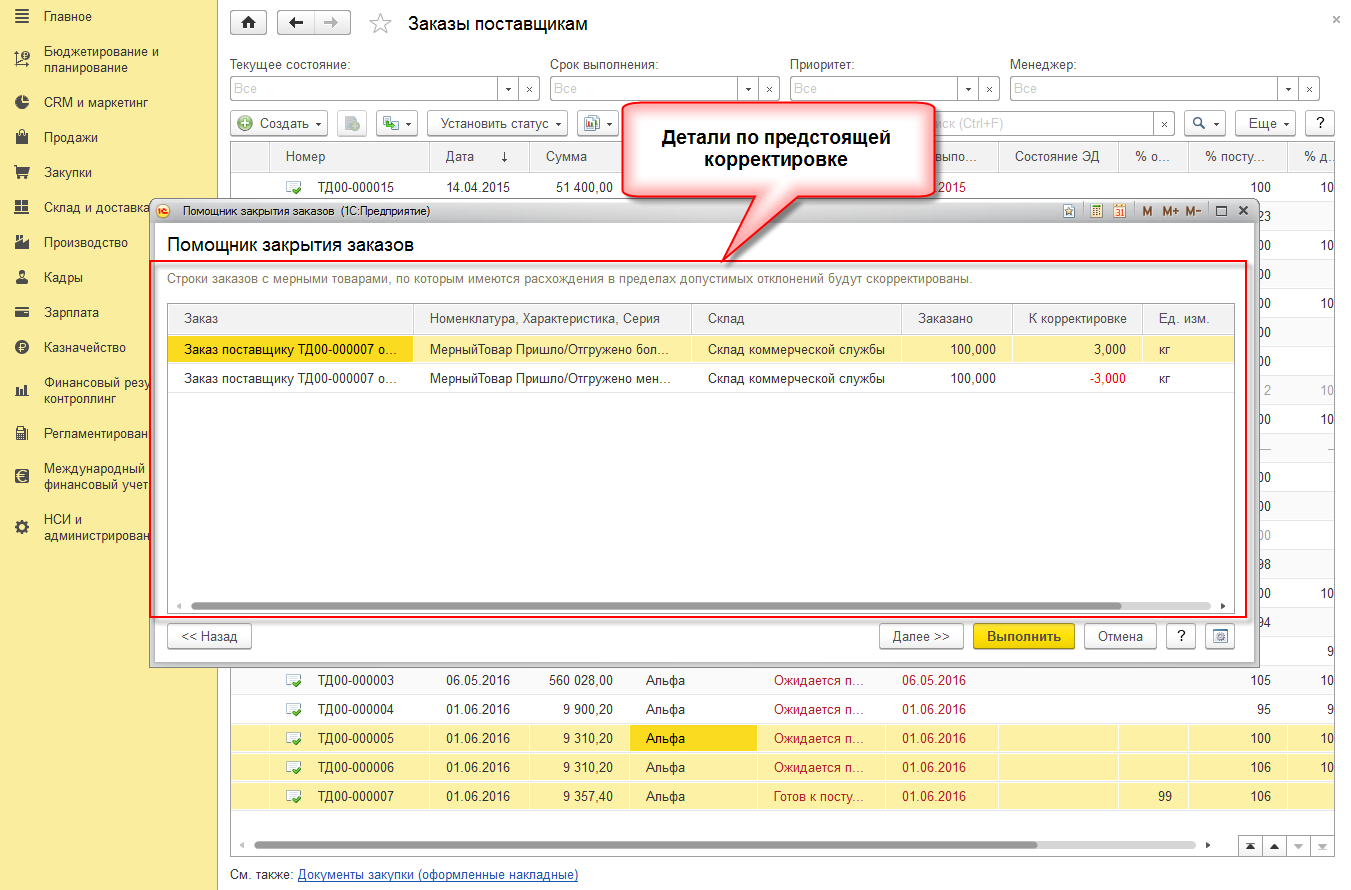Click the << Назад button
The width and height of the screenshot is (1351, 890).
click(x=209, y=637)
